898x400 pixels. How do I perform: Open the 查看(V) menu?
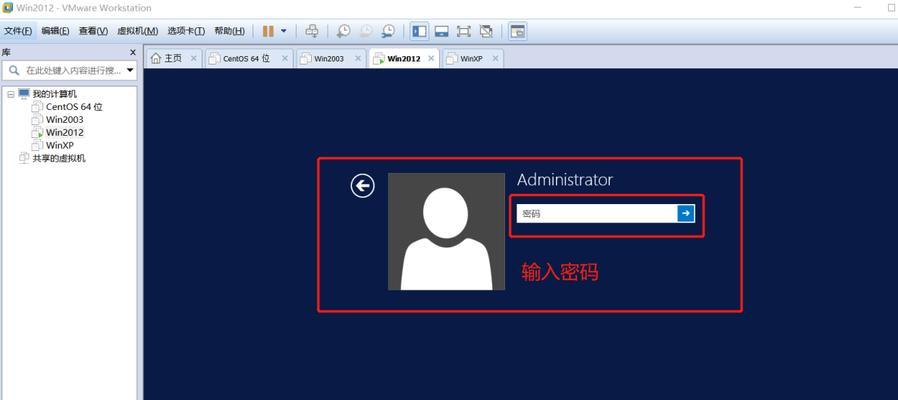[x=93, y=31]
